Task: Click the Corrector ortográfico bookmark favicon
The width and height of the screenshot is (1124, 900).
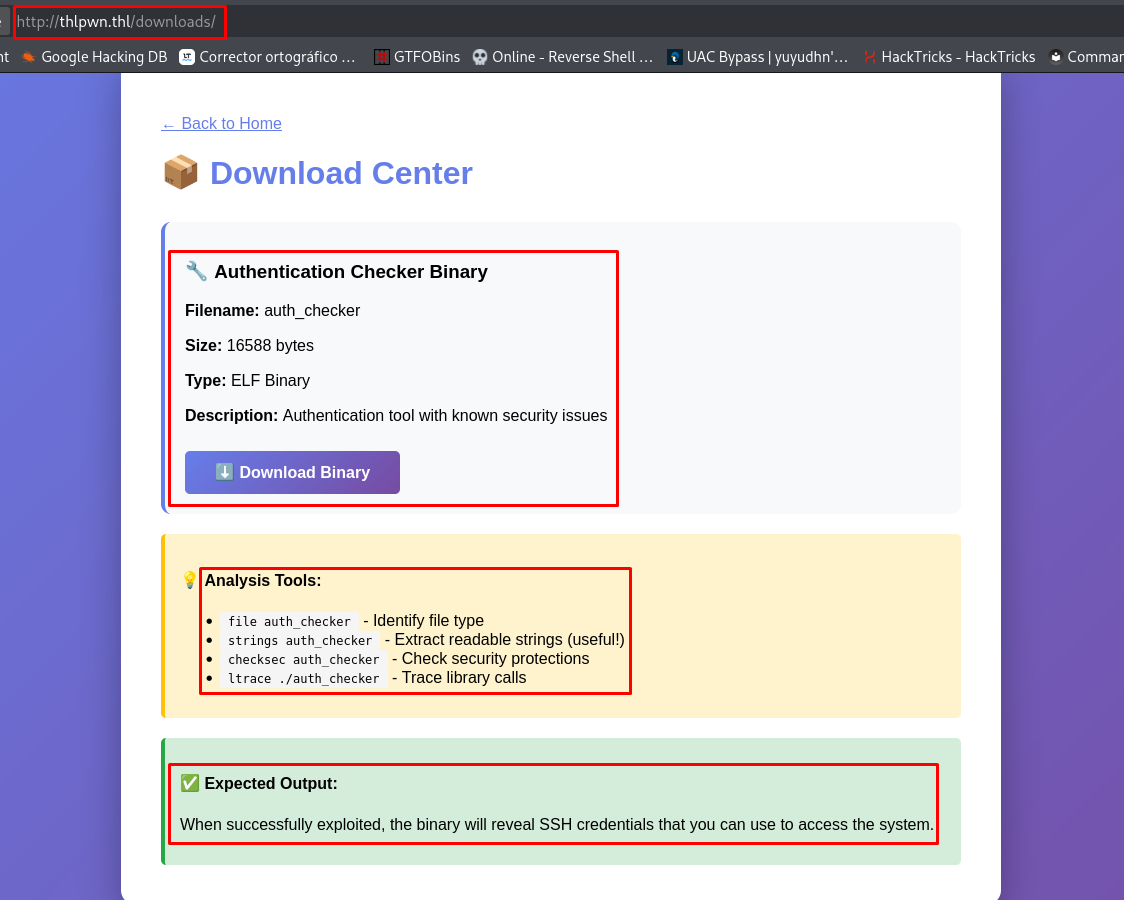Action: pyautogui.click(x=187, y=57)
